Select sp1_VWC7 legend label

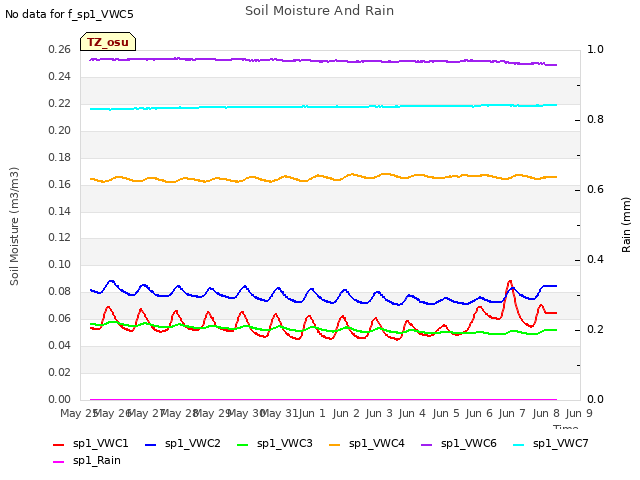561,444
